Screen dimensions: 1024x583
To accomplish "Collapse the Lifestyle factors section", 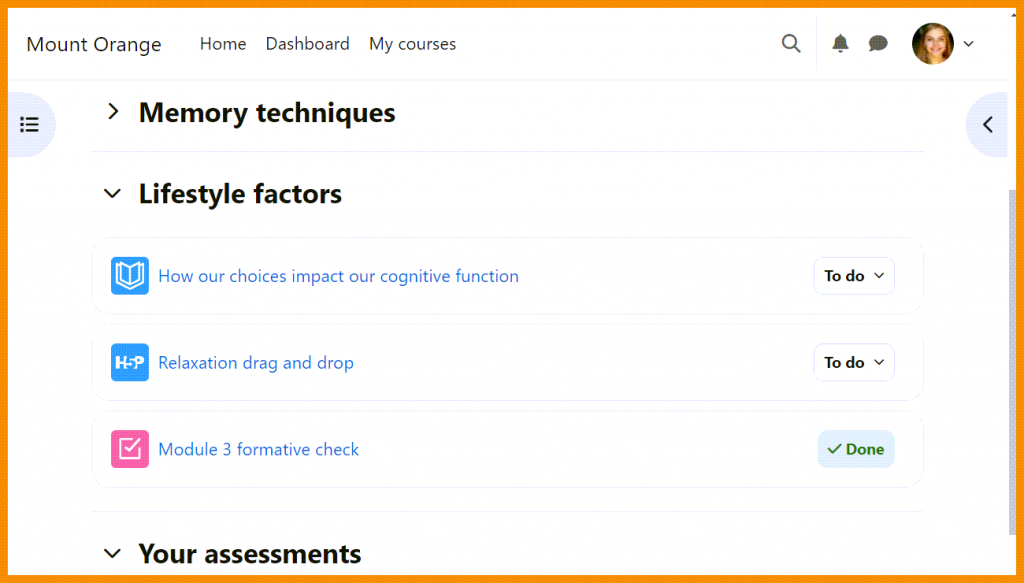I will coord(113,194).
